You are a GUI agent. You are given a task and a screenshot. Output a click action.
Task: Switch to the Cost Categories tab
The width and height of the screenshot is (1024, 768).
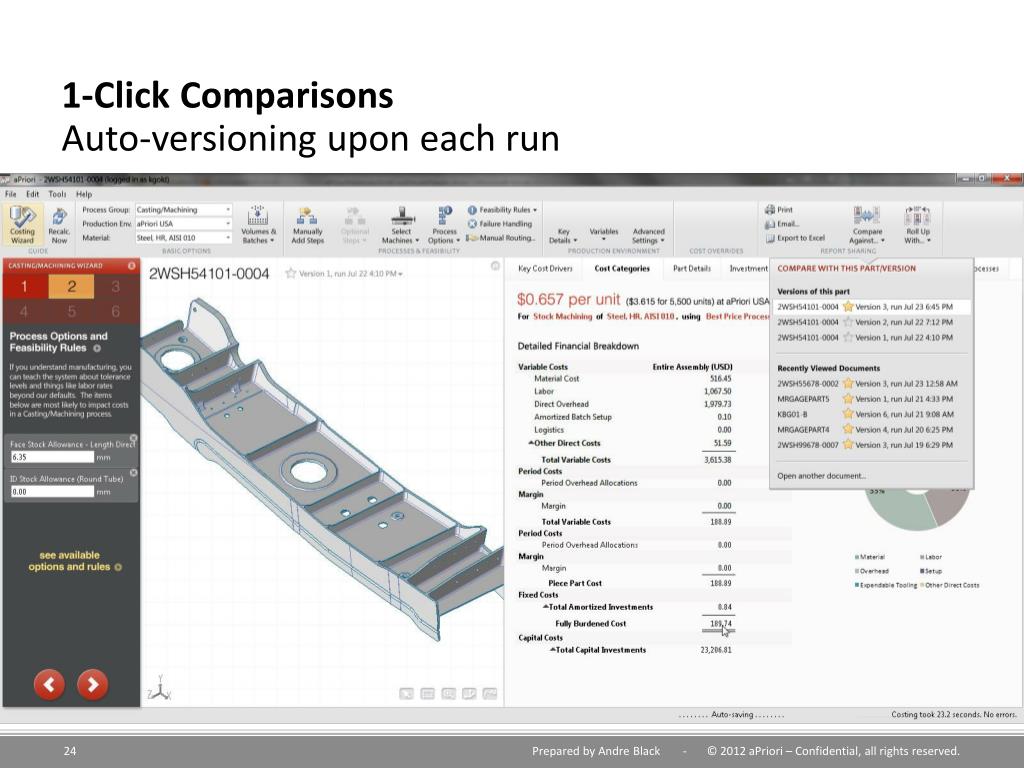tap(622, 268)
